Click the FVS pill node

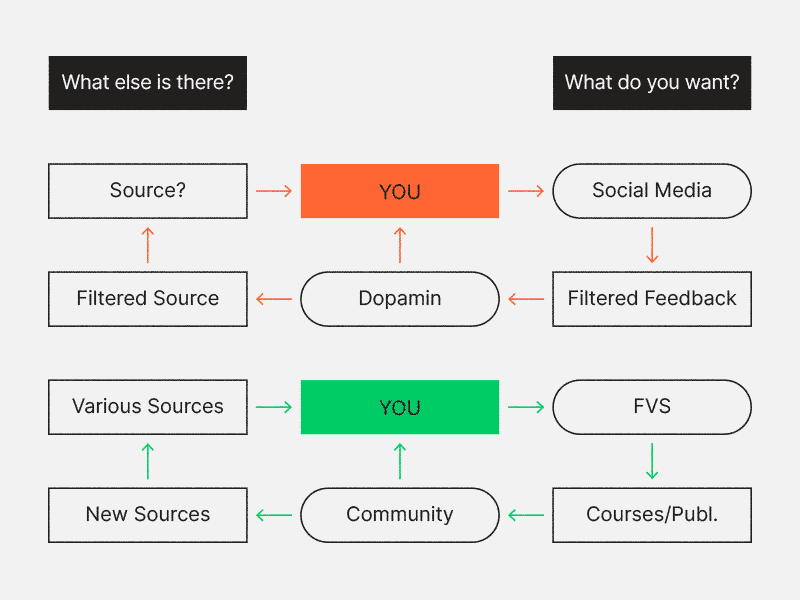(652, 407)
